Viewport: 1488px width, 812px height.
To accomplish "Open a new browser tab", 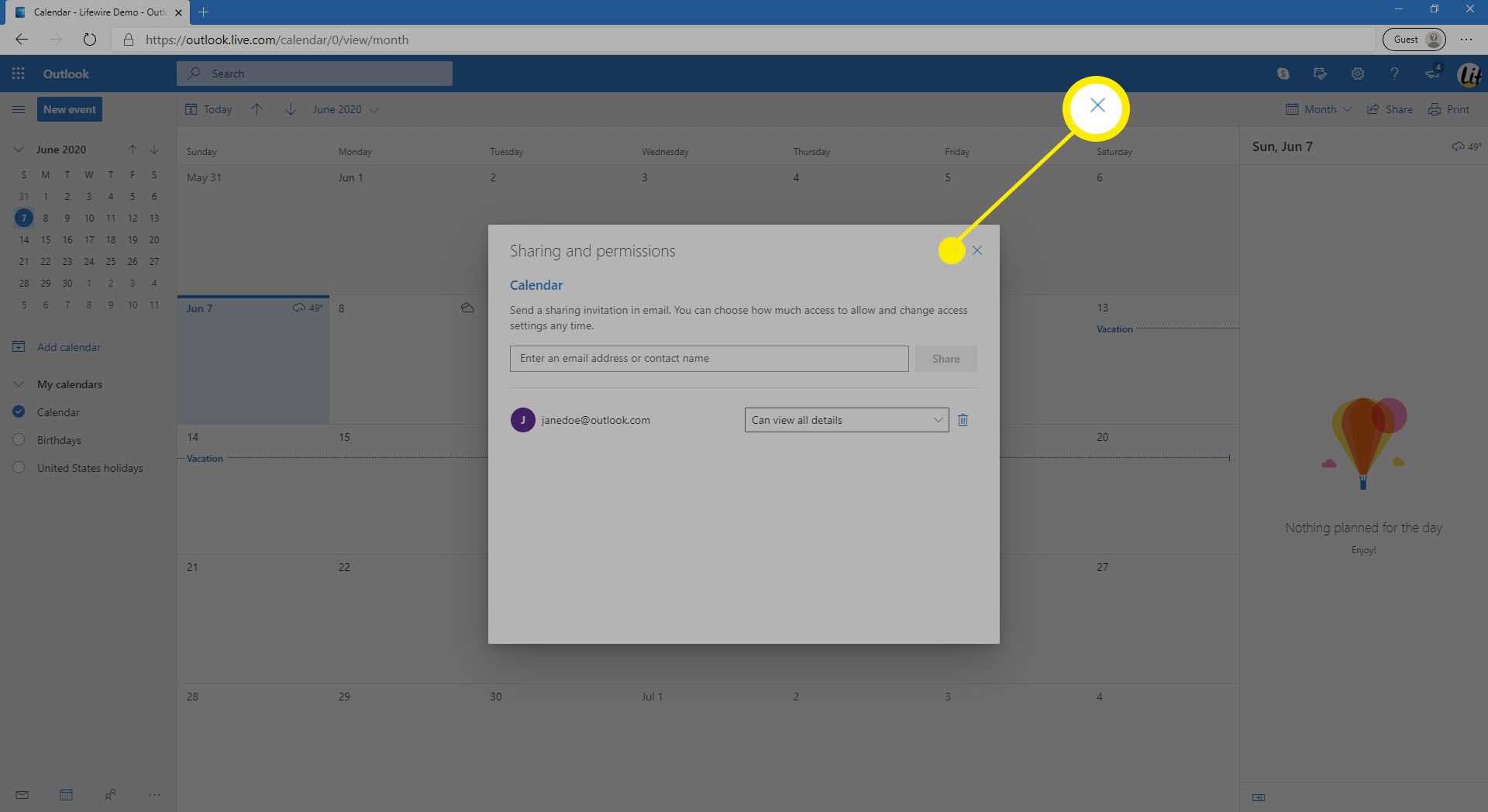I will pyautogui.click(x=203, y=12).
